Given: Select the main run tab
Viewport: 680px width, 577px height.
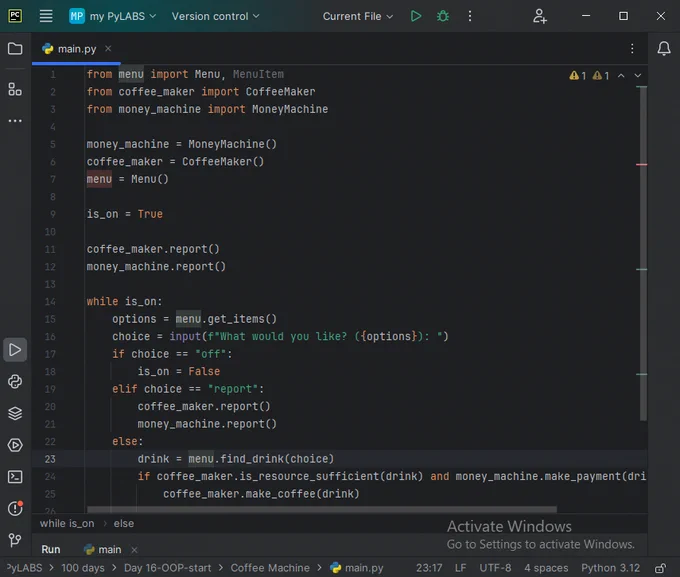Looking at the screenshot, I should [103, 549].
